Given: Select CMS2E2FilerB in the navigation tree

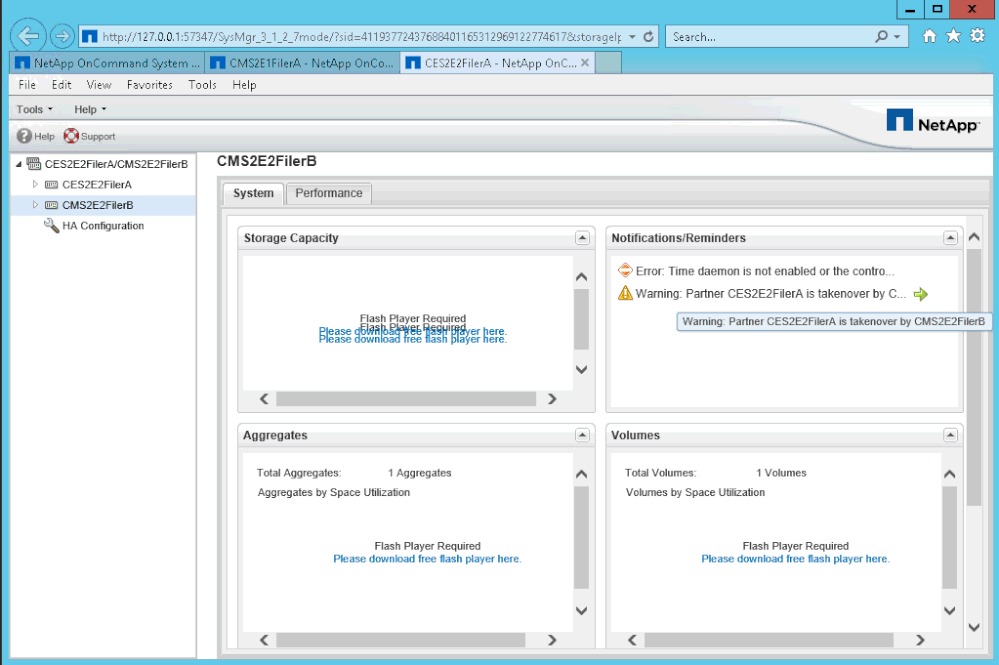Looking at the screenshot, I should point(97,205).
